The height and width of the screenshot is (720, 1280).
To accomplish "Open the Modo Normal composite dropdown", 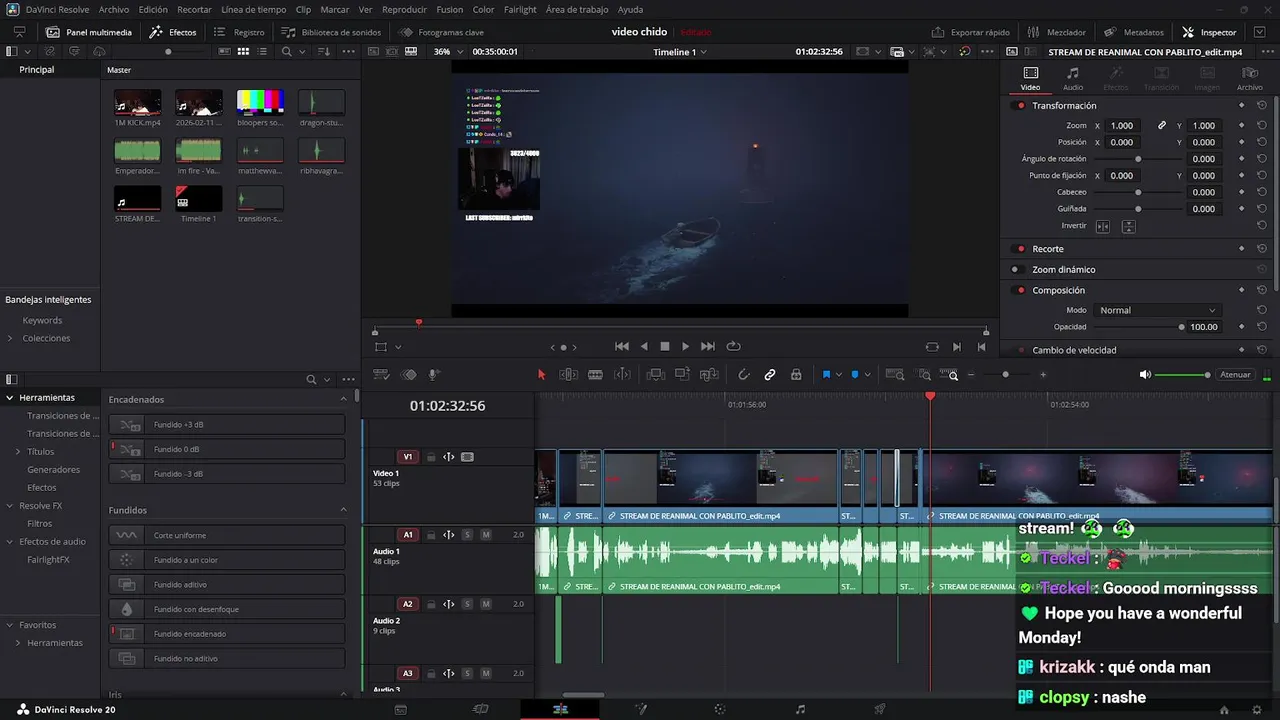I will click(x=1157, y=311).
